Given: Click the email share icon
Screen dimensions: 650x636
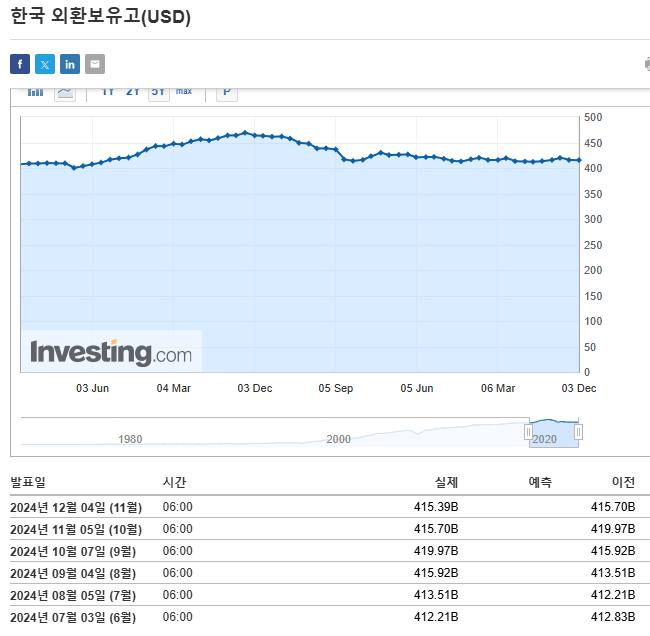Looking at the screenshot, I should pos(95,65).
